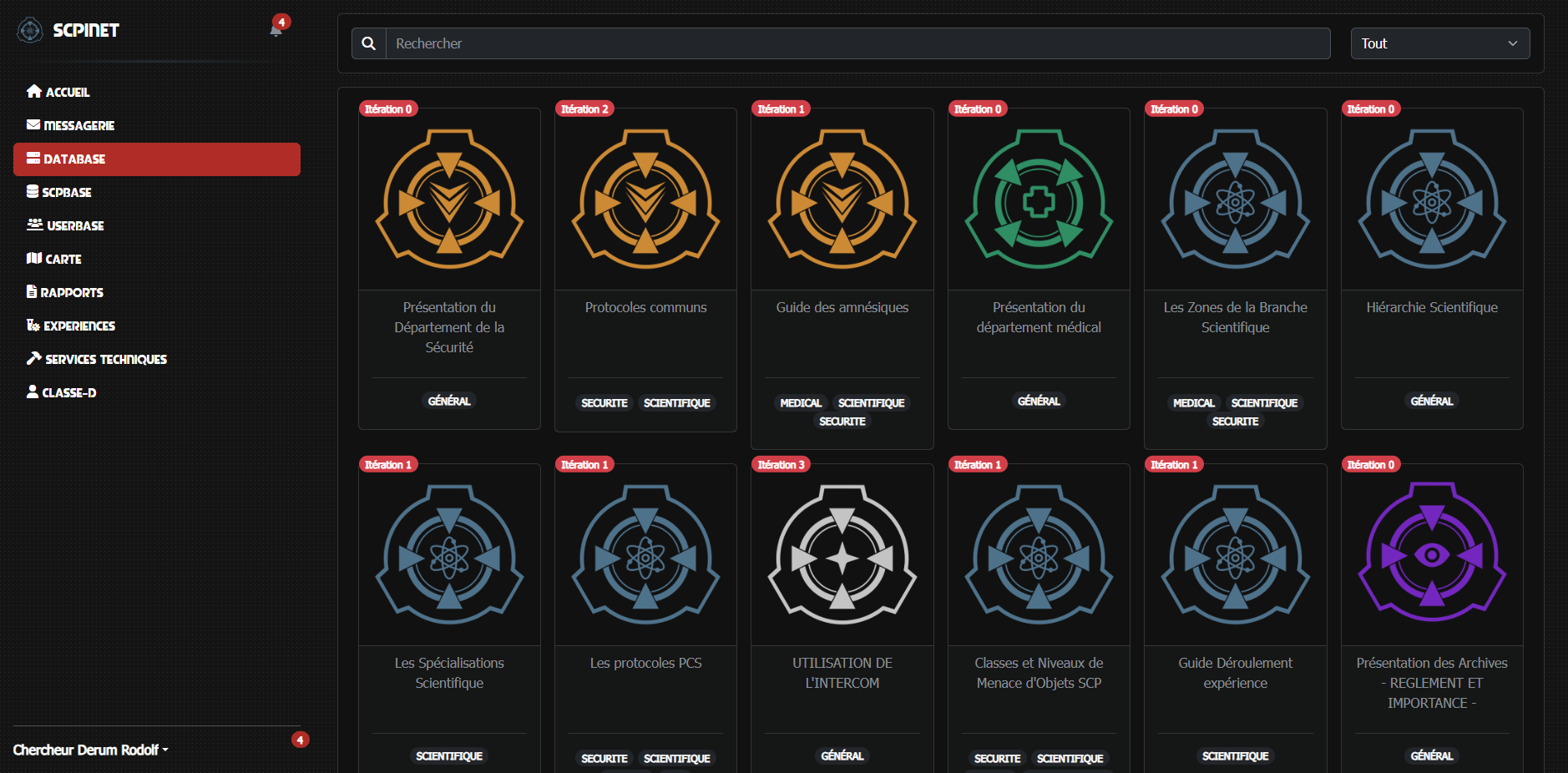Open Les Spécialisations Scientifique emblem
The height and width of the screenshot is (773, 1568).
[449, 554]
